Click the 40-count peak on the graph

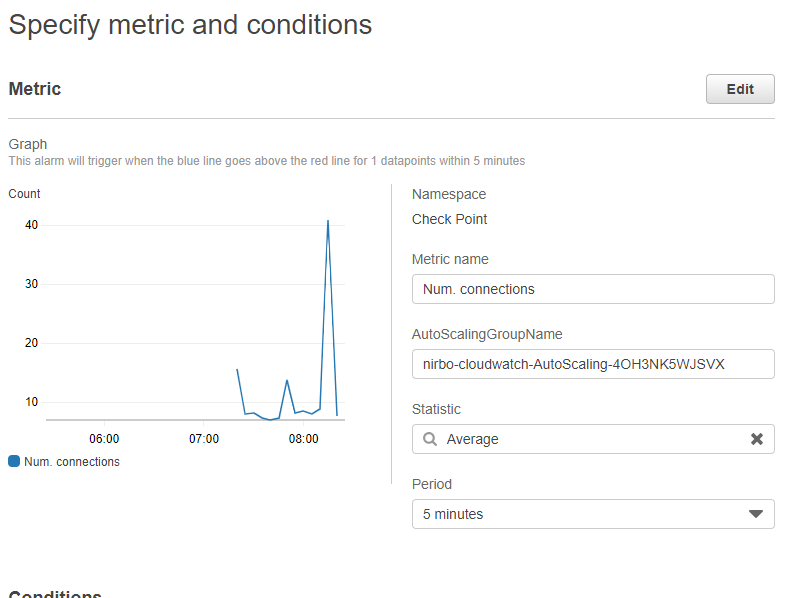click(328, 221)
